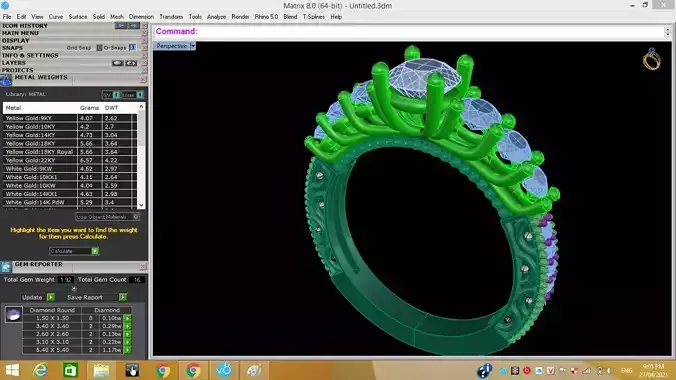Image resolution: width=676 pixels, height=380 pixels.
Task: Open the Solid menu
Action: click(99, 17)
